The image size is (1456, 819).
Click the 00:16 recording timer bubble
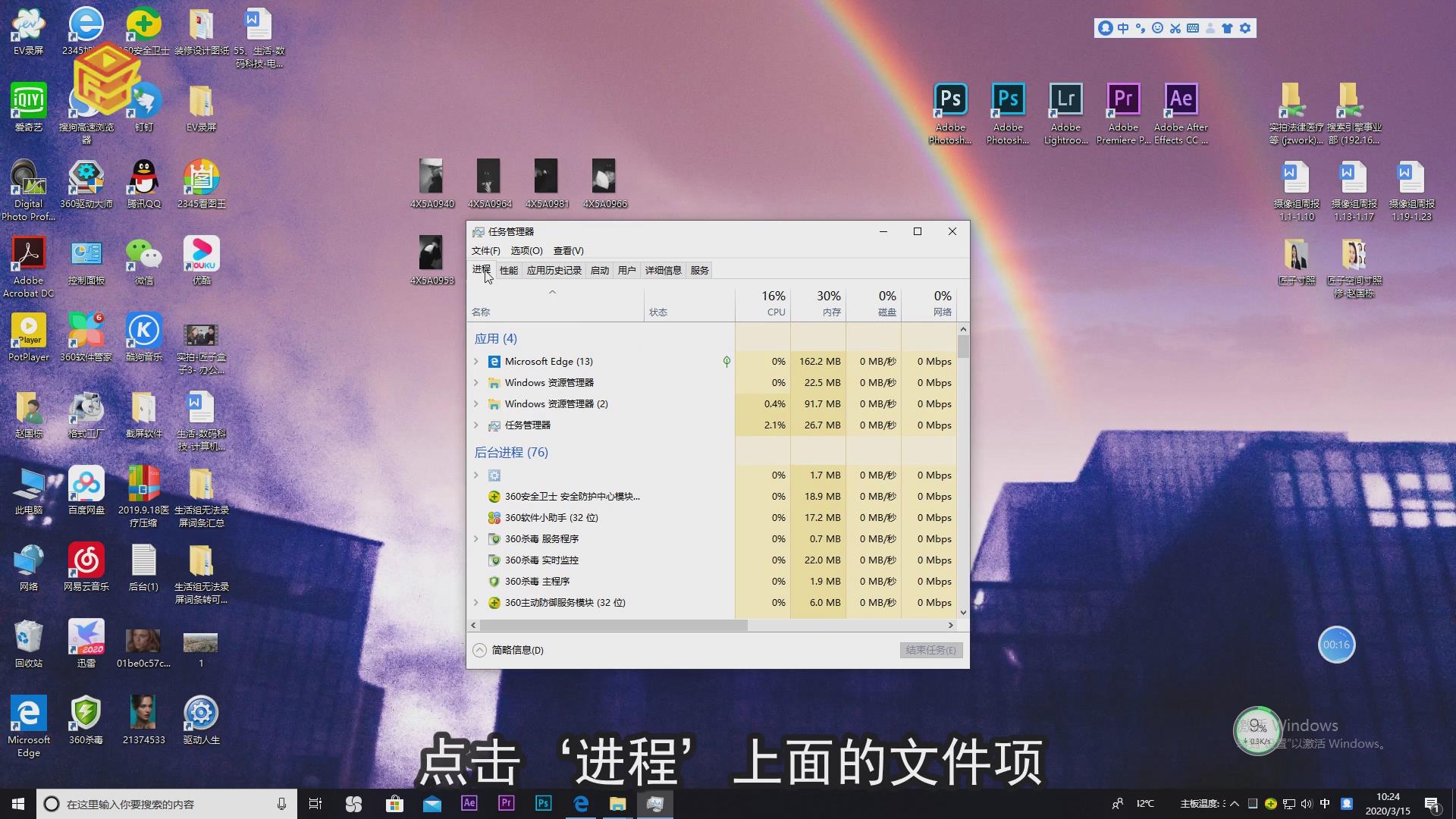coord(1336,645)
